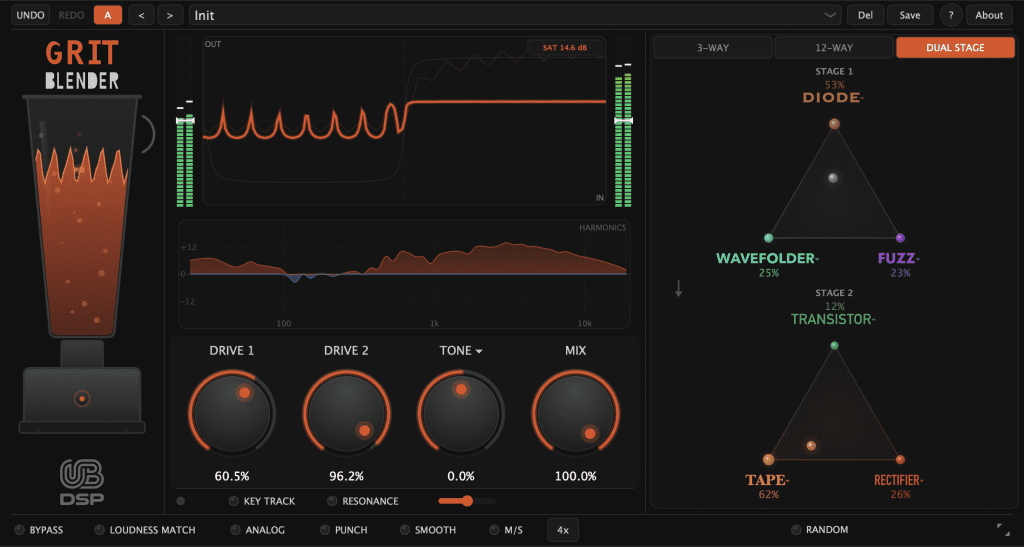The width and height of the screenshot is (1024, 547).
Task: Click the Stage 2 heading label
Action: [x=834, y=293]
